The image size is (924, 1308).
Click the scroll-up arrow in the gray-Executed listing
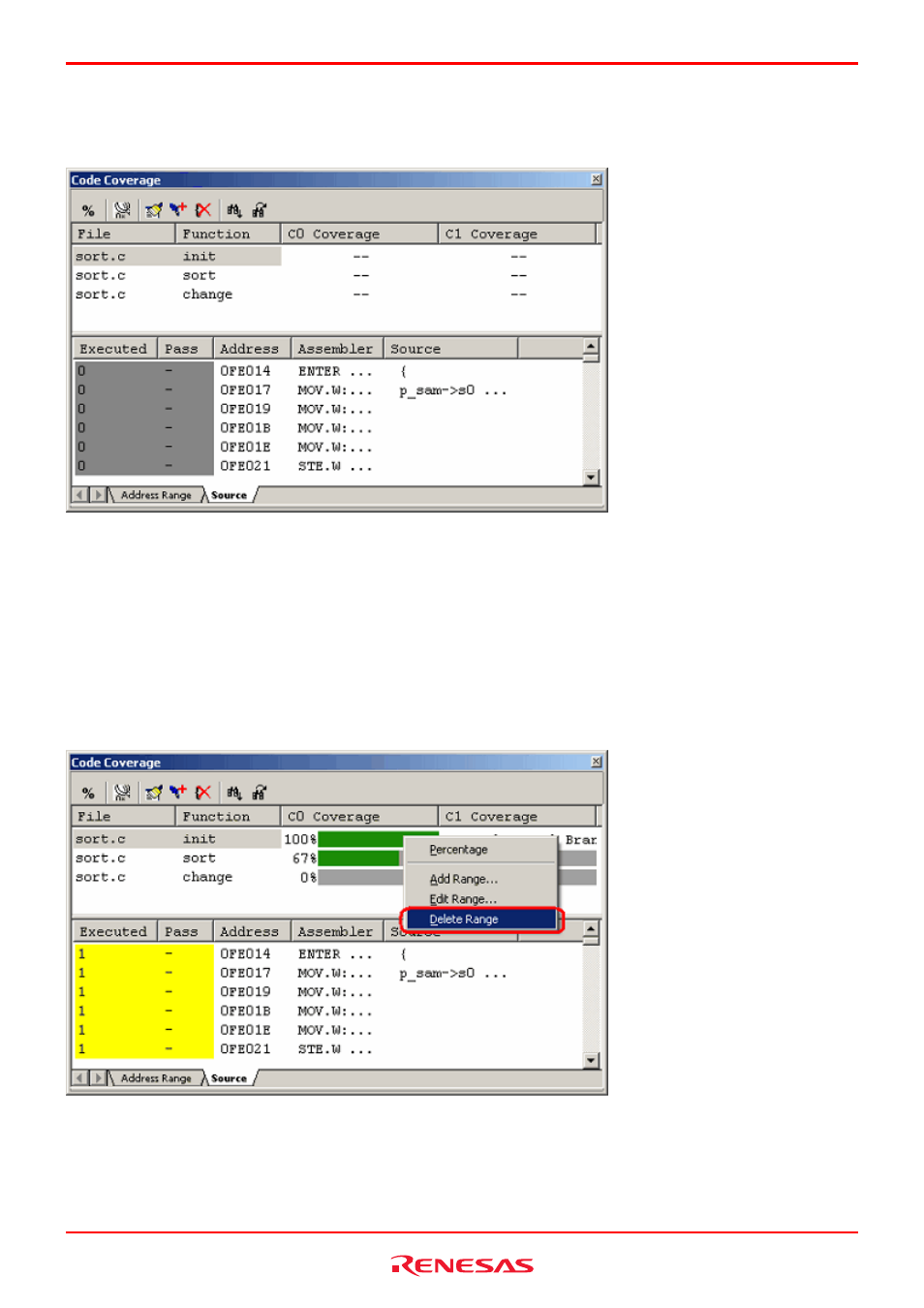[x=591, y=347]
